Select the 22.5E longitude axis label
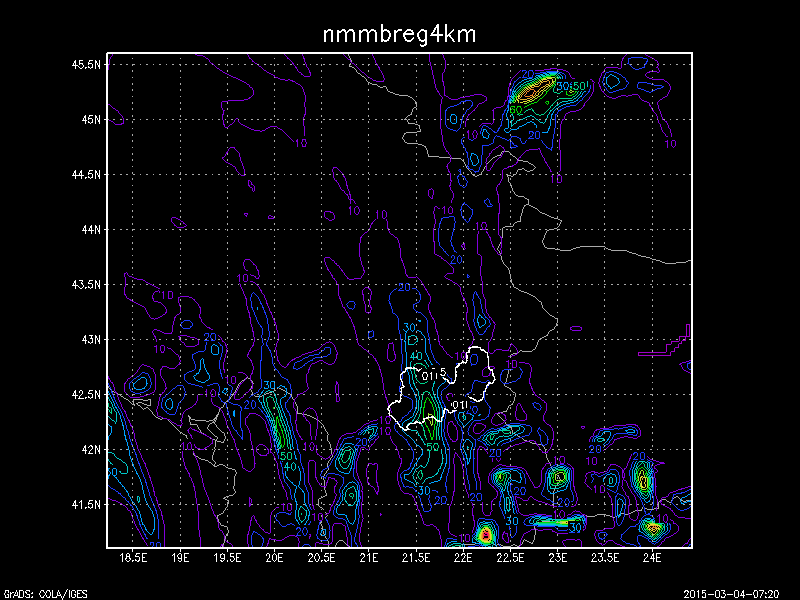 point(510,558)
